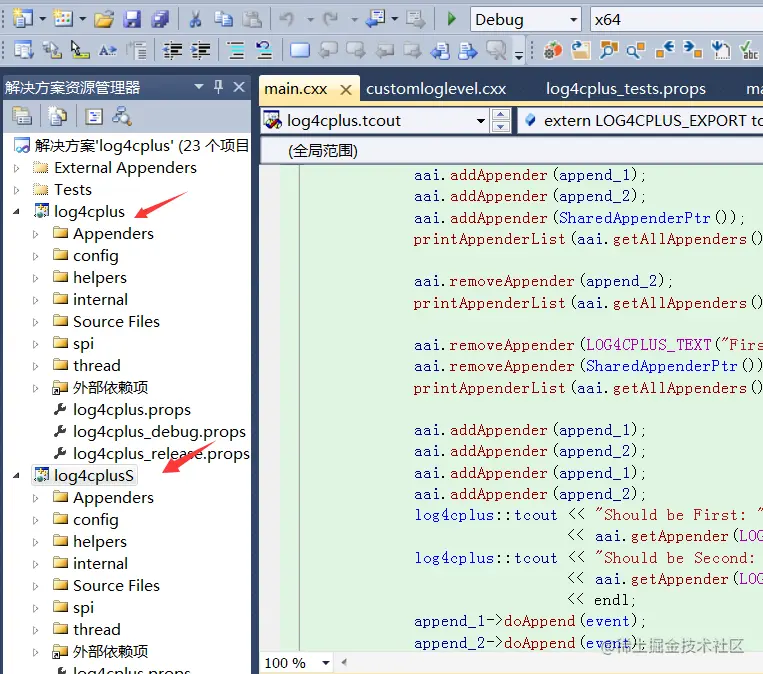Click the Navigate Backward icon
763x674 pixels.
[x=375, y=19]
